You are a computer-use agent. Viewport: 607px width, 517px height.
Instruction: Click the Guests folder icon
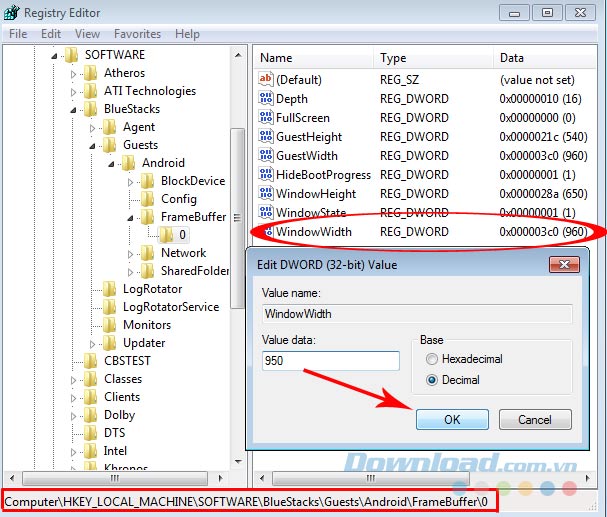click(x=110, y=145)
